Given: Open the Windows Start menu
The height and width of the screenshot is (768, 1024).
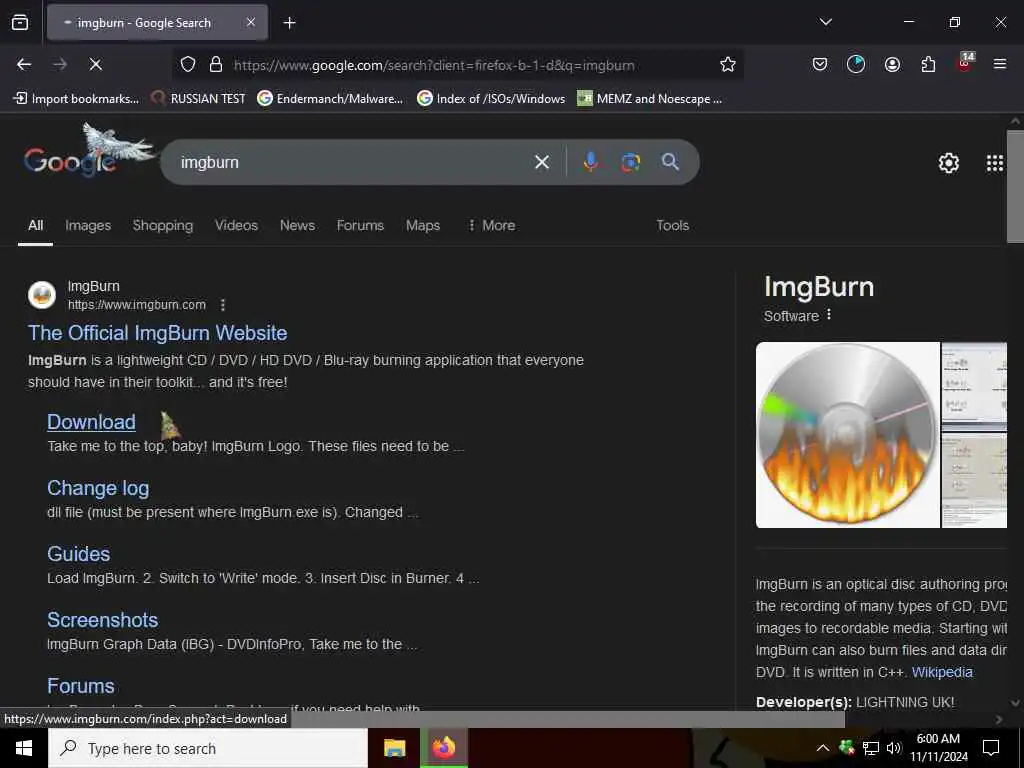Looking at the screenshot, I should [x=24, y=748].
